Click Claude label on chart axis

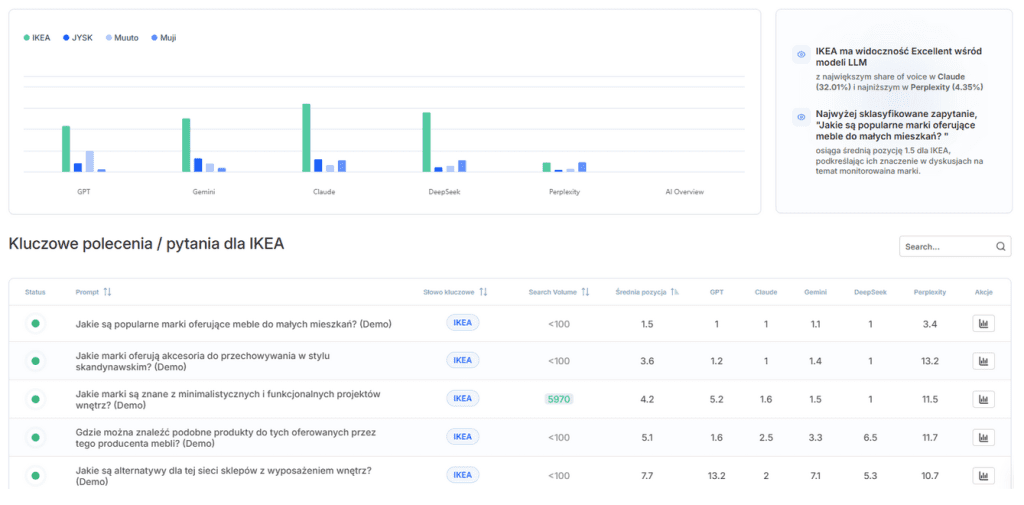coord(324,192)
